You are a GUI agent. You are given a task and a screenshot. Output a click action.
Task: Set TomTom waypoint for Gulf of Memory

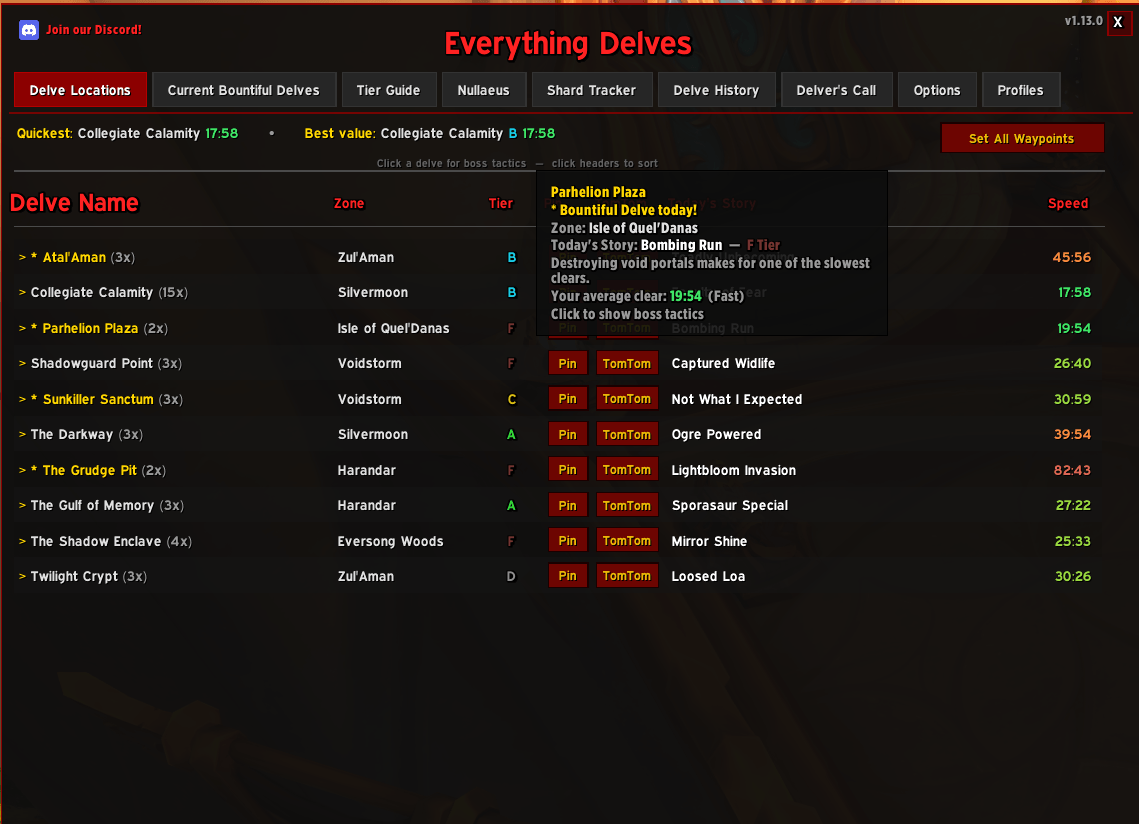[x=627, y=505]
